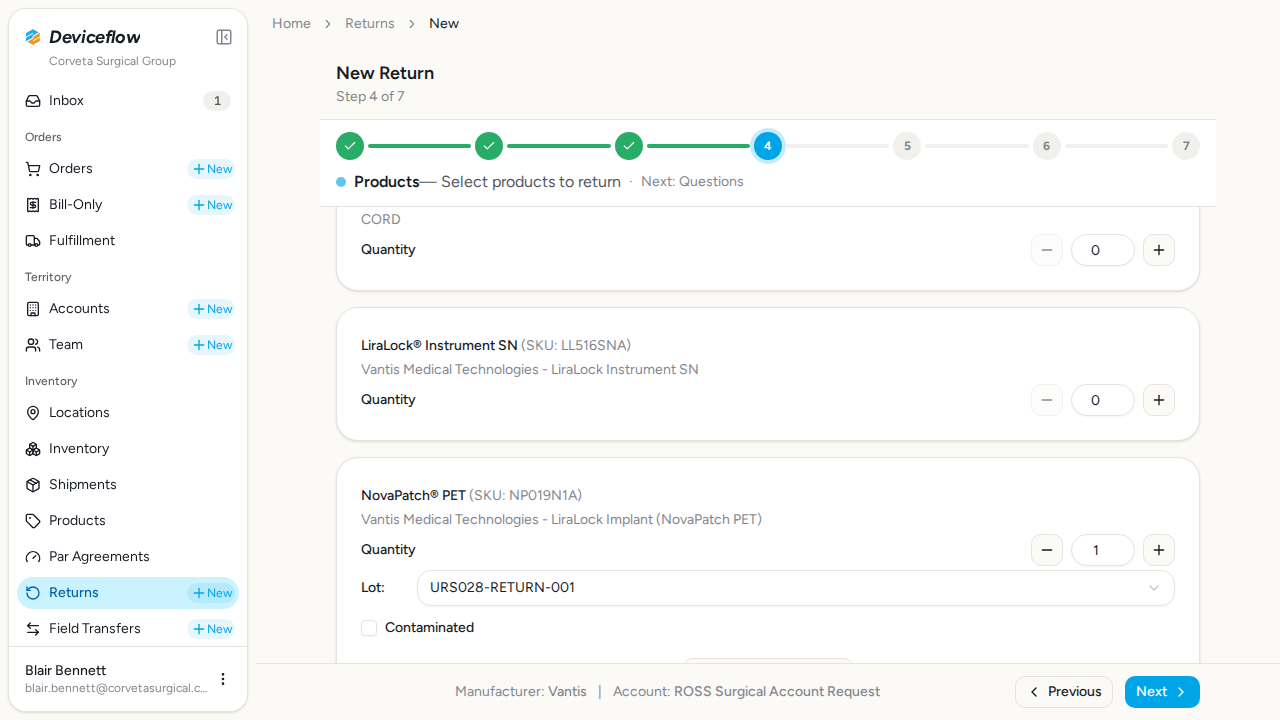
Task: Decrease quantity for CORD product
Action: point(1047,250)
